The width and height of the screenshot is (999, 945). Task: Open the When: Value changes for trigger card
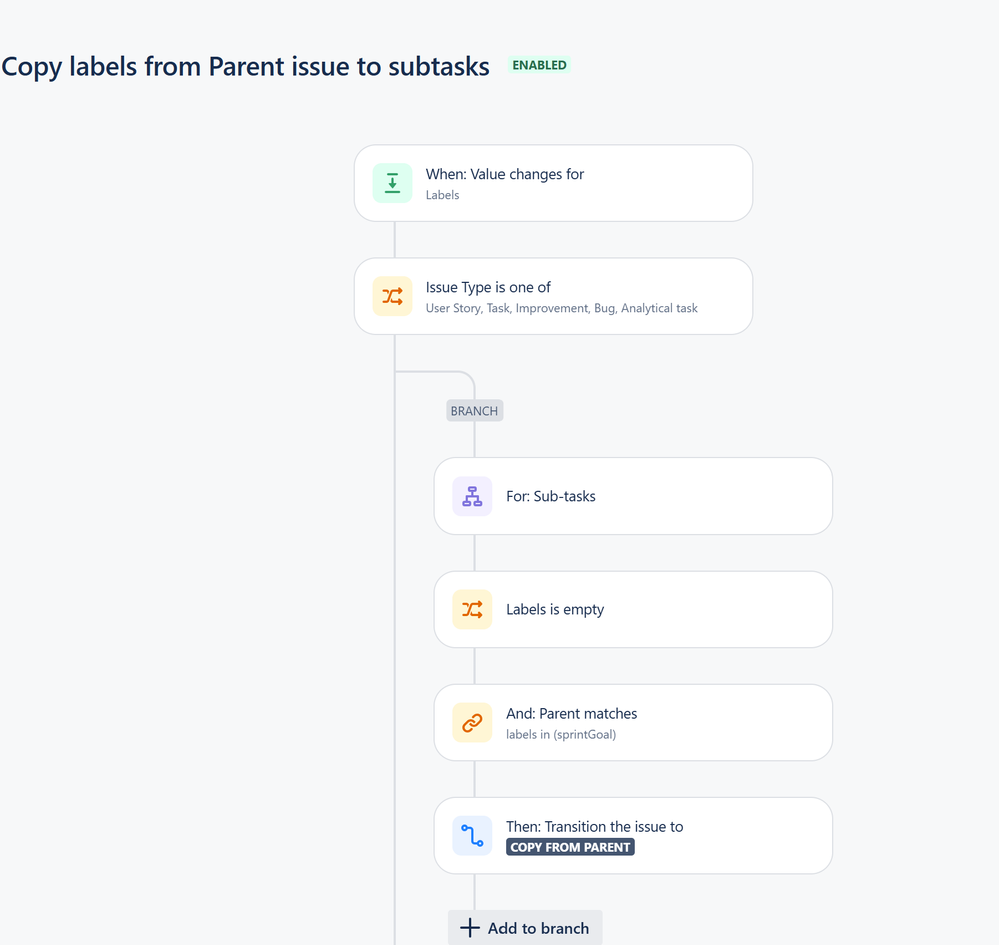pyautogui.click(x=554, y=184)
